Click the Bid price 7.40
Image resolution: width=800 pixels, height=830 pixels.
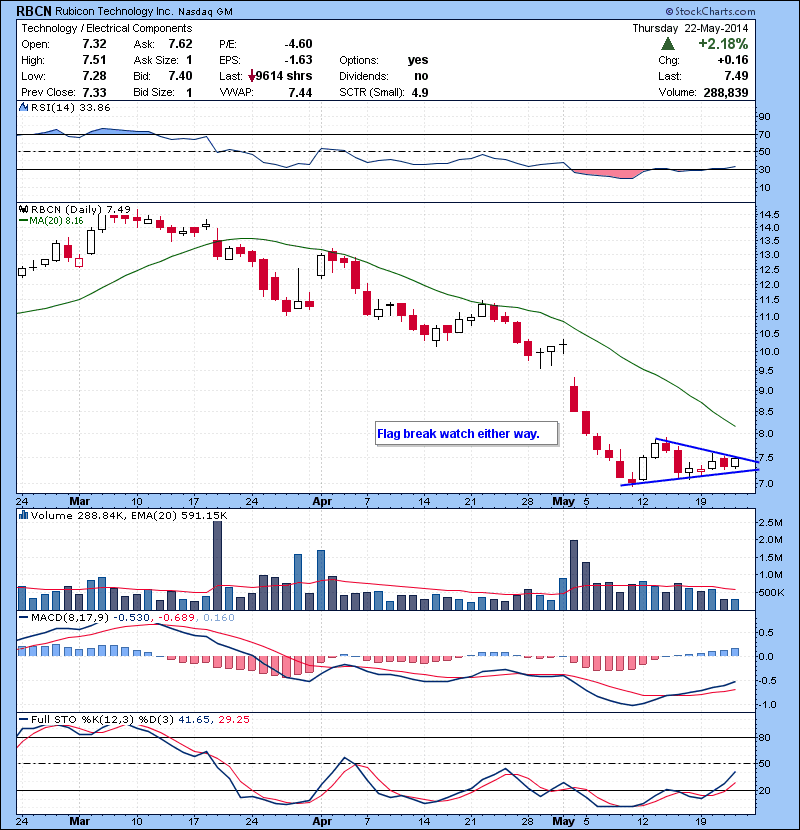click(180, 76)
